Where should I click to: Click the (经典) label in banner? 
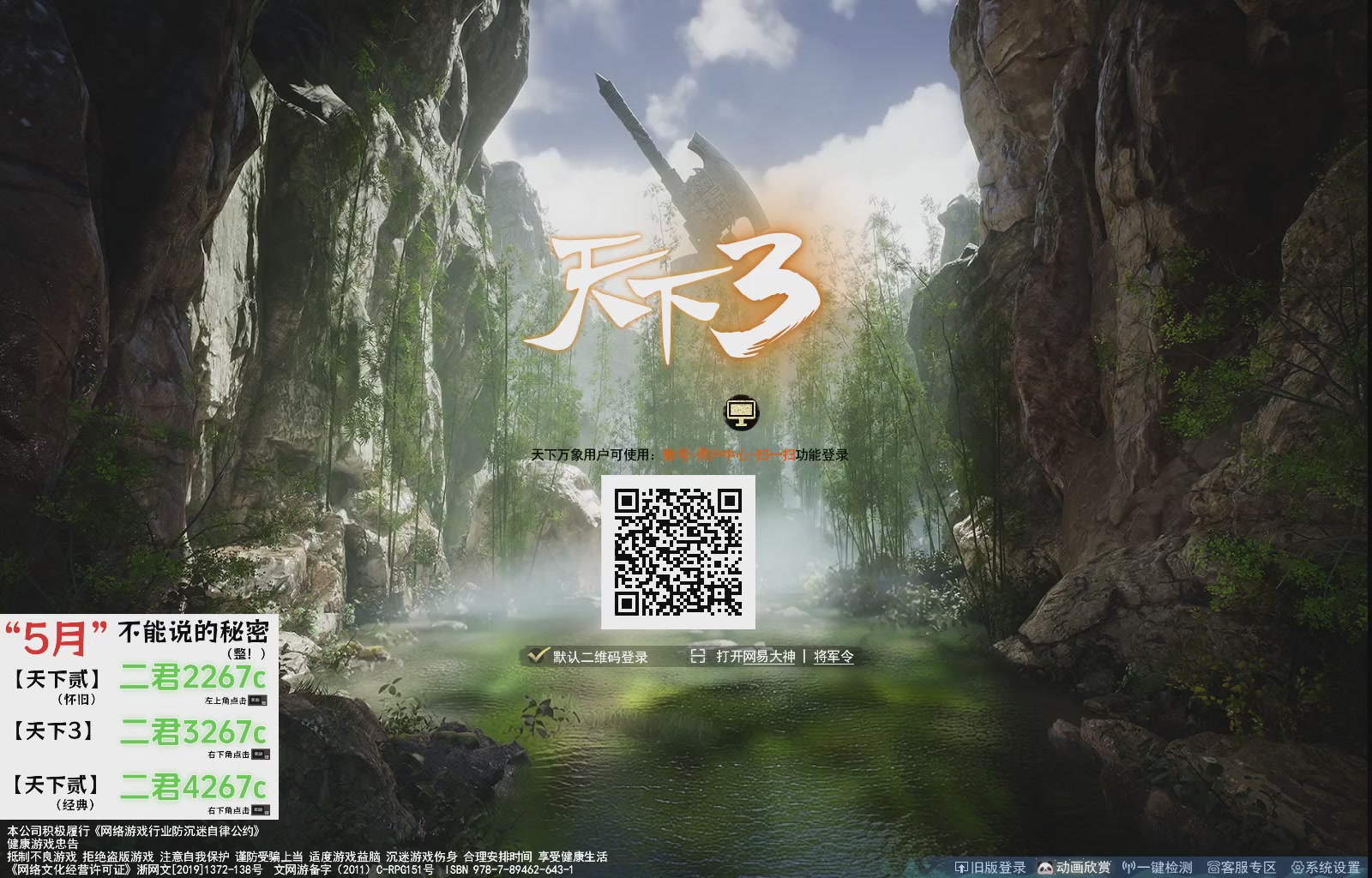coord(76,805)
